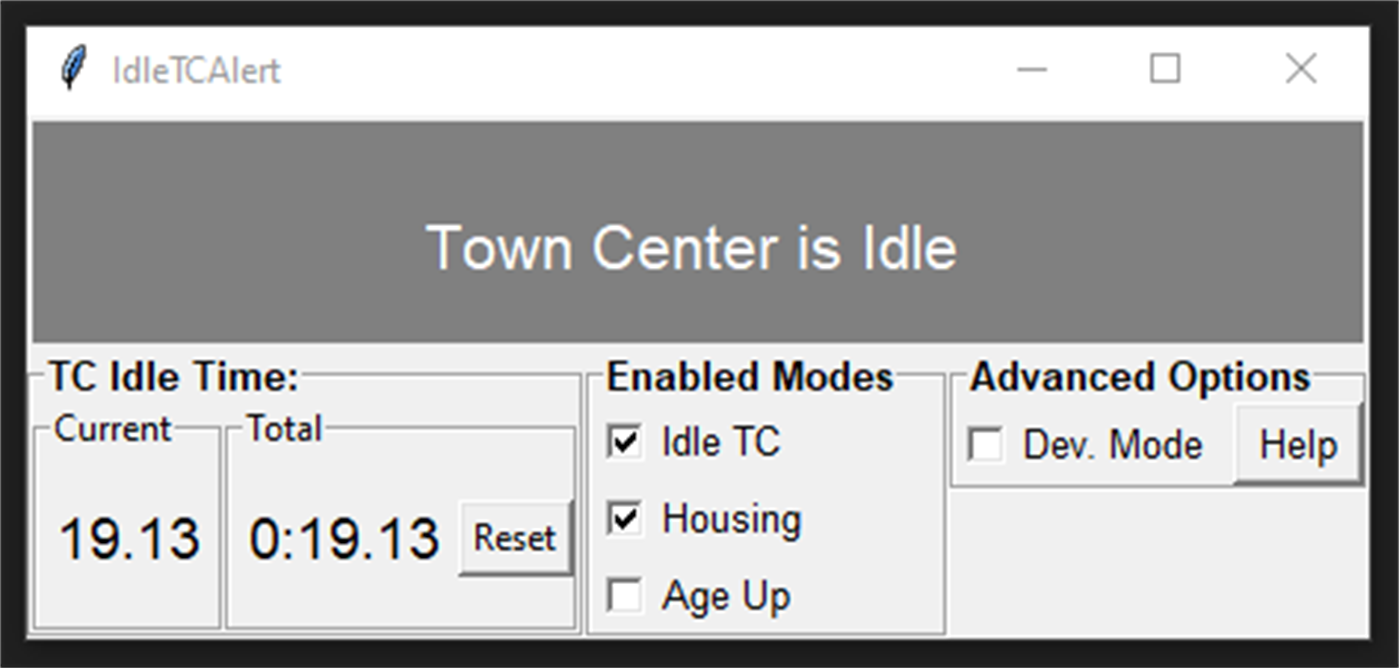Maximize the IdleTCAlert window
This screenshot has width=1399, height=668.
click(1165, 69)
